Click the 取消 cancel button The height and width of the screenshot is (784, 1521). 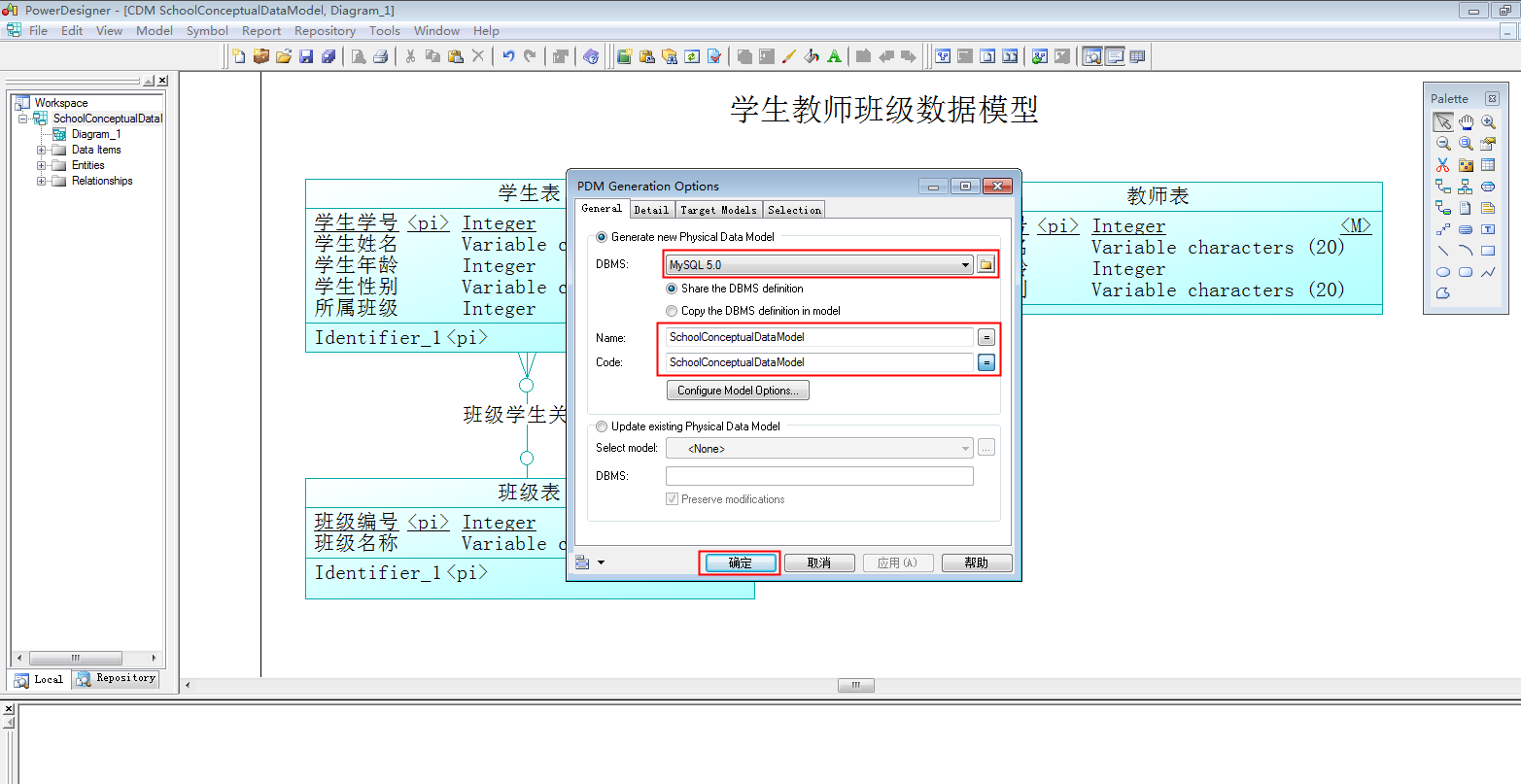(x=819, y=563)
